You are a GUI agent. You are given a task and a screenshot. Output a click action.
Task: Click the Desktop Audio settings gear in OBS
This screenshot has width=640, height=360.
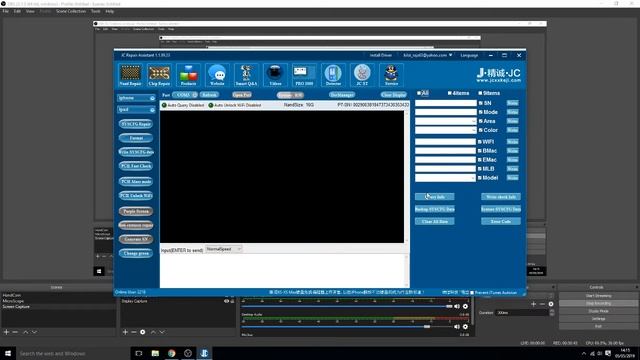click(x=465, y=327)
